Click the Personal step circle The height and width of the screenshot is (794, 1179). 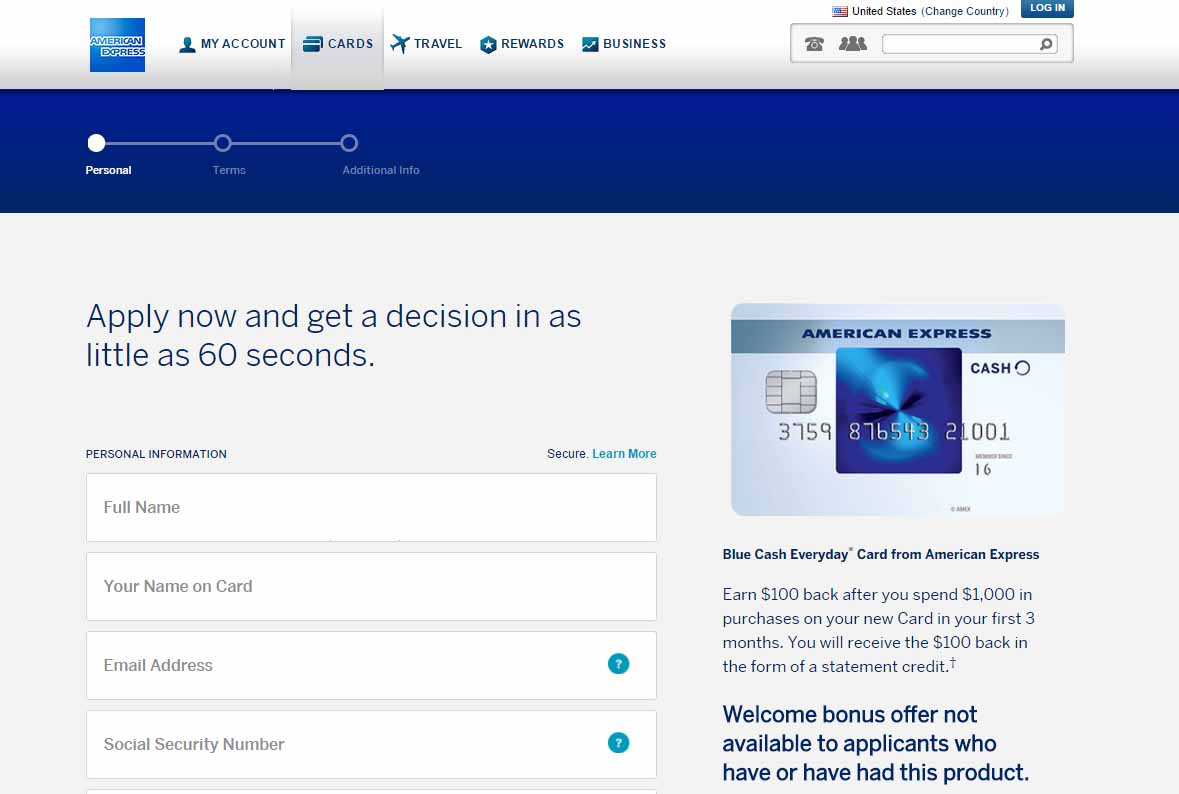pos(96,143)
